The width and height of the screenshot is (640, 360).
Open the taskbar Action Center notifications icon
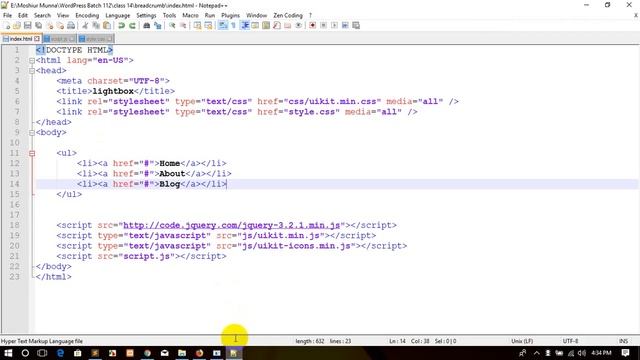[625, 353]
